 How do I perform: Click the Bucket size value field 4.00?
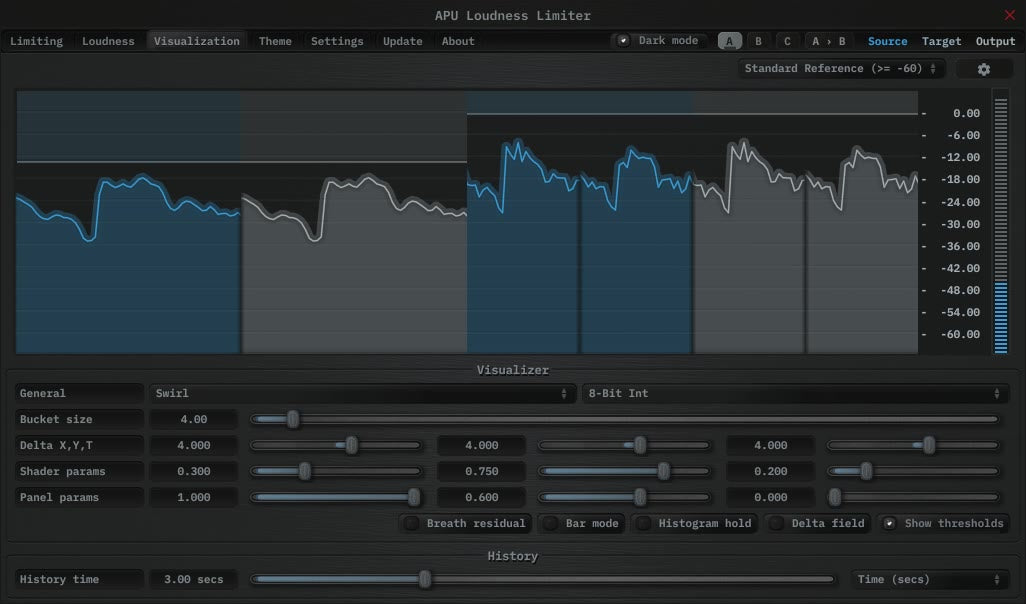click(194, 419)
